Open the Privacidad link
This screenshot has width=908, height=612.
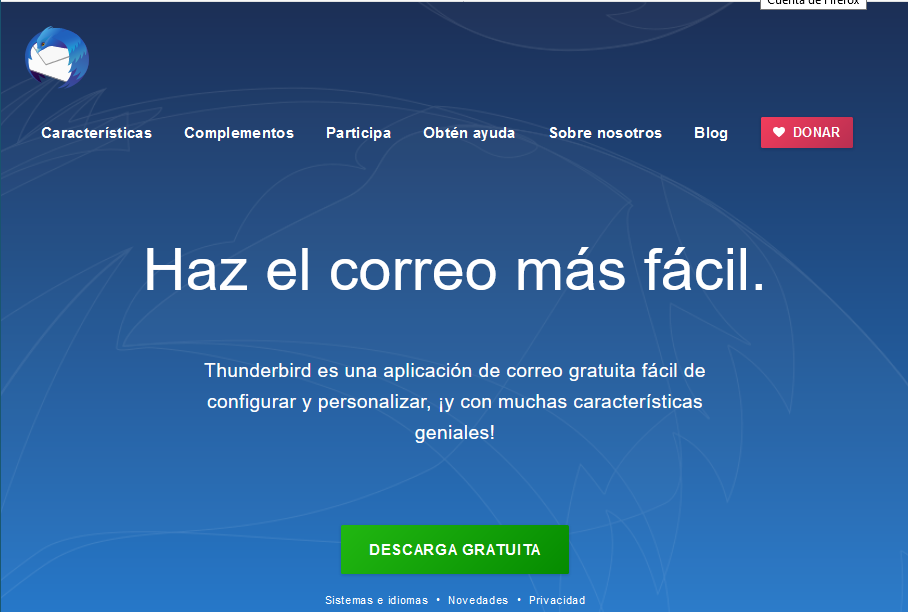pos(556,600)
